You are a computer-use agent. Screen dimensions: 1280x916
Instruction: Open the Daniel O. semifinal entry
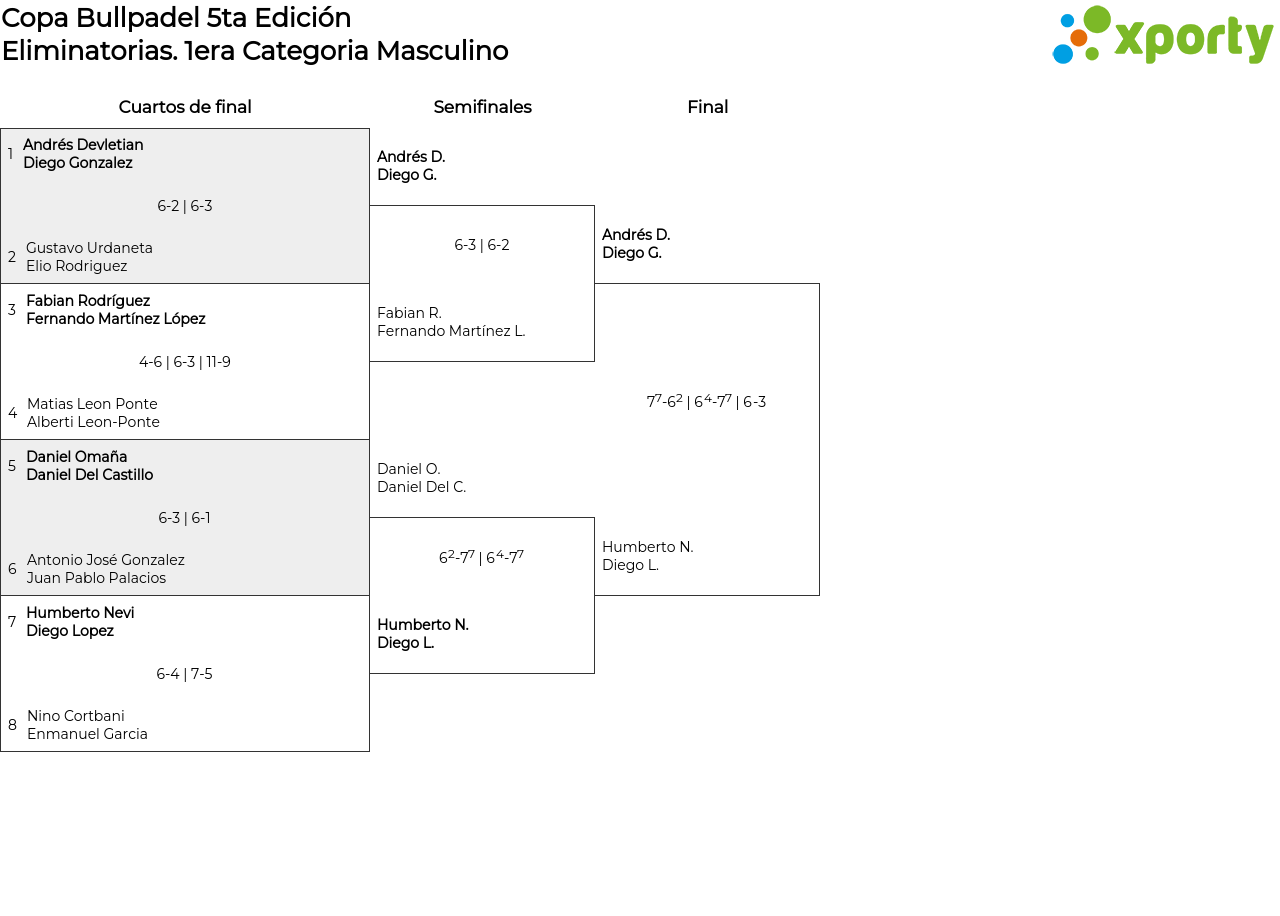click(421, 478)
